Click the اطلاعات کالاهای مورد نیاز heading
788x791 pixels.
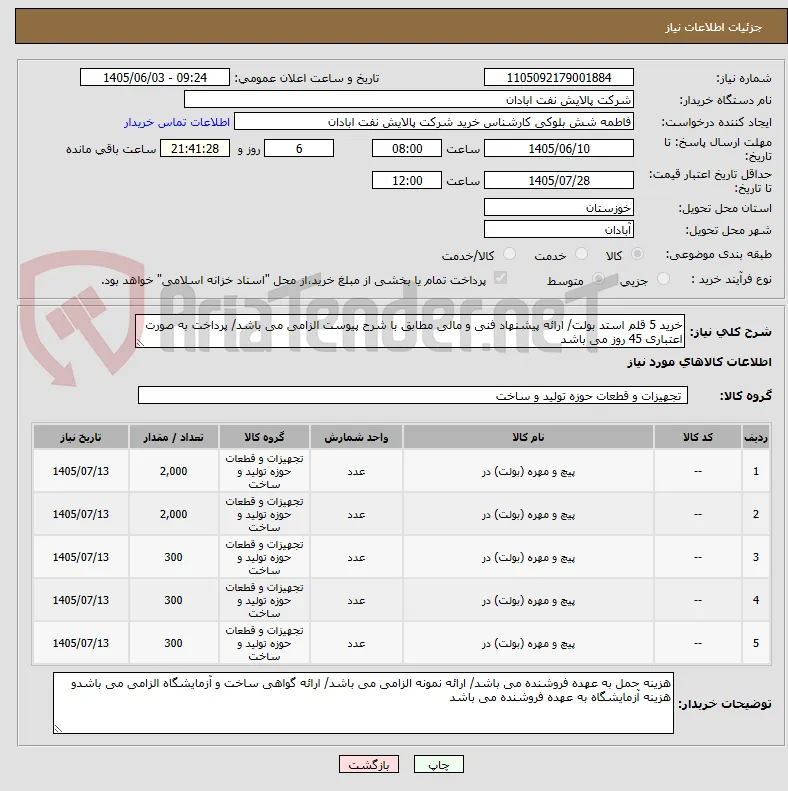[x=699, y=362]
